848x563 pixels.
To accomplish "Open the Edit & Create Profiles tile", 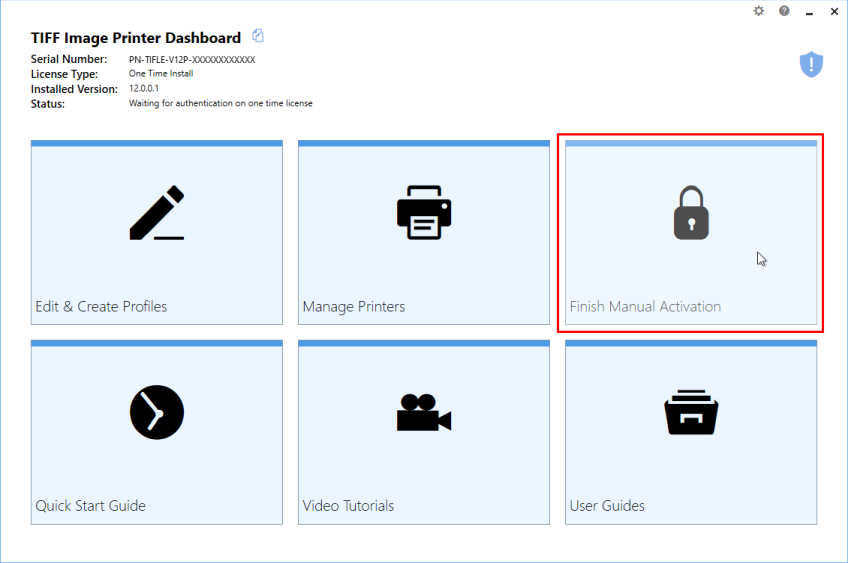I will point(157,233).
